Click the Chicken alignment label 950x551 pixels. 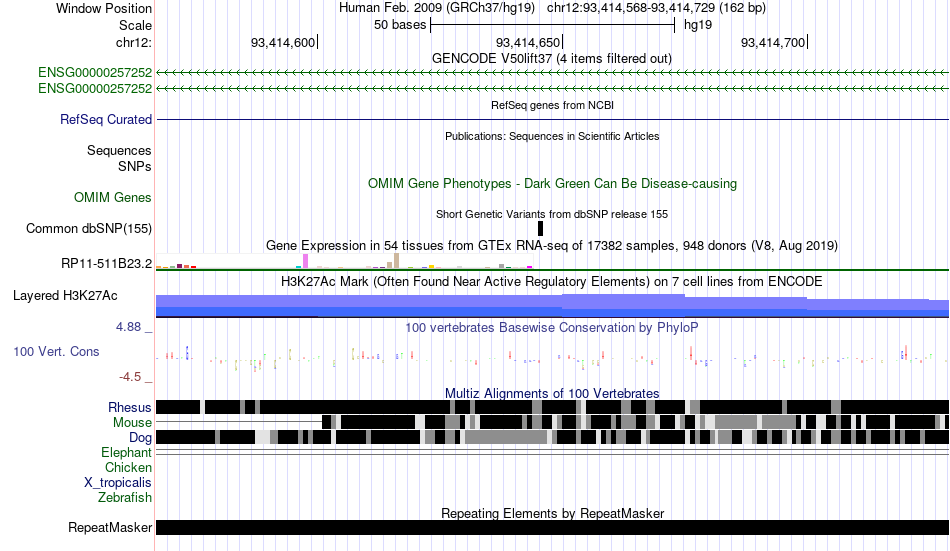click(128, 467)
